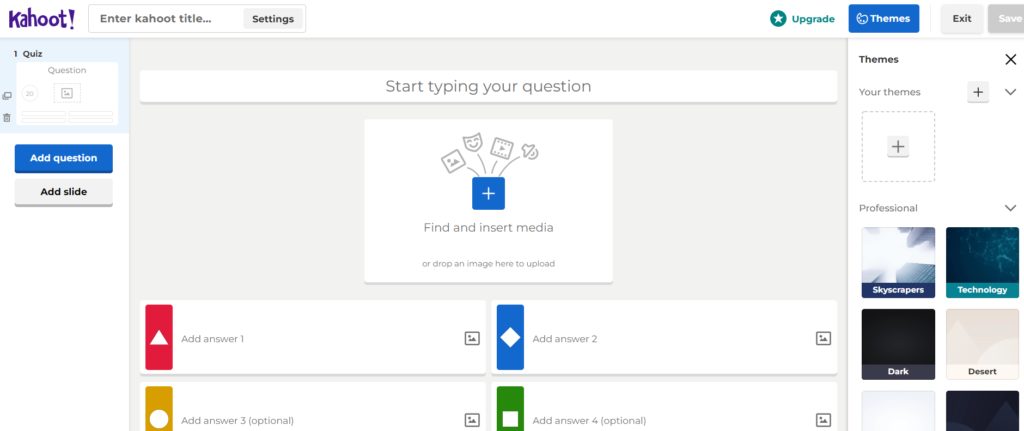
Task: Click the blue plus to insert media
Action: (488, 193)
